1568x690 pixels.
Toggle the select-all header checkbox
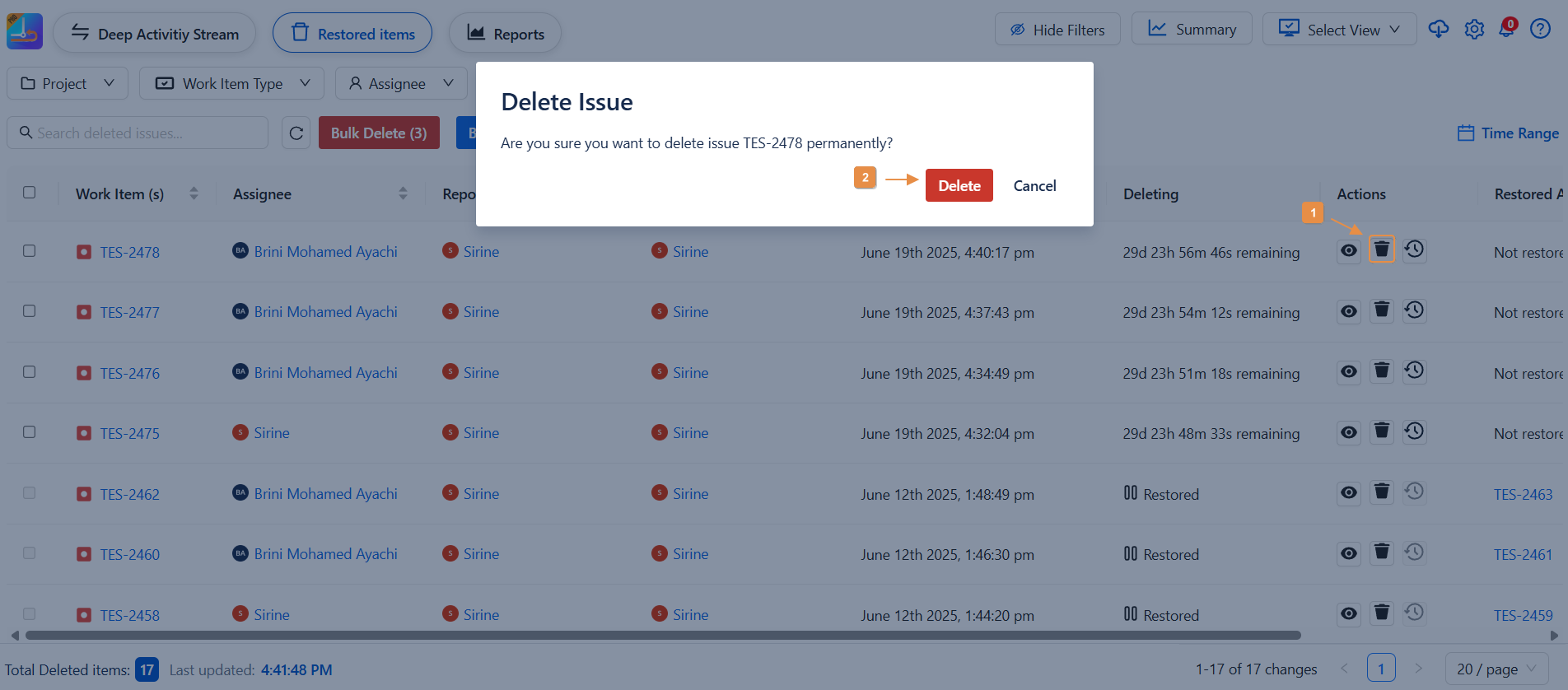[30, 192]
